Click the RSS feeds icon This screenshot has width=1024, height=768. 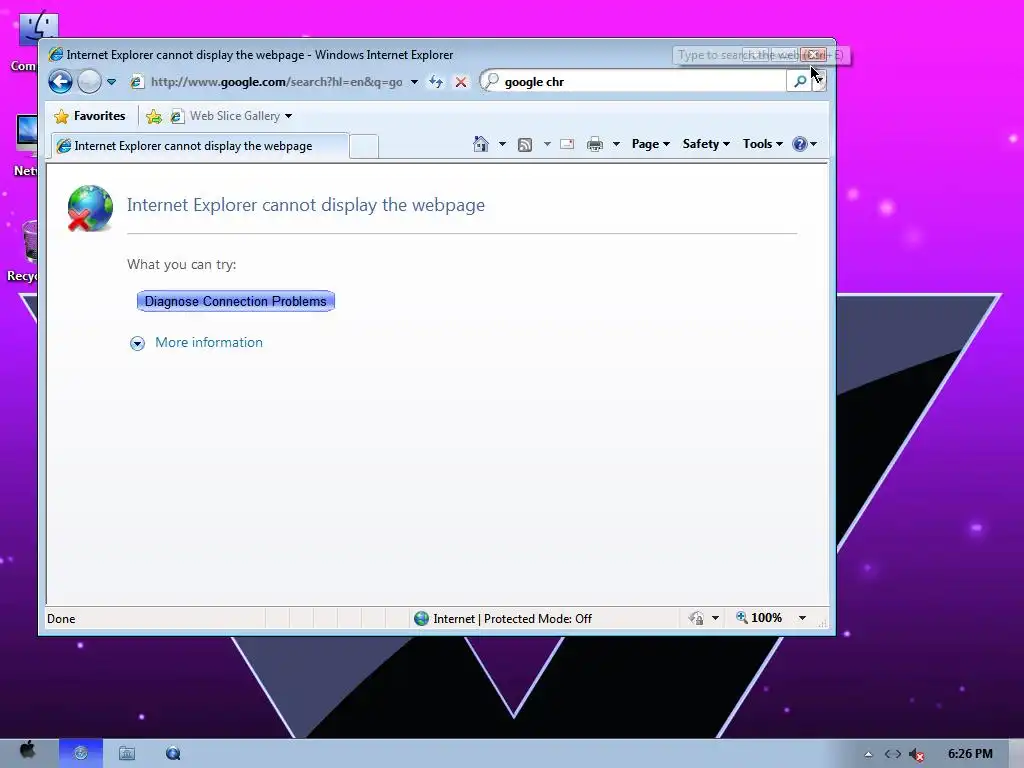(x=524, y=144)
